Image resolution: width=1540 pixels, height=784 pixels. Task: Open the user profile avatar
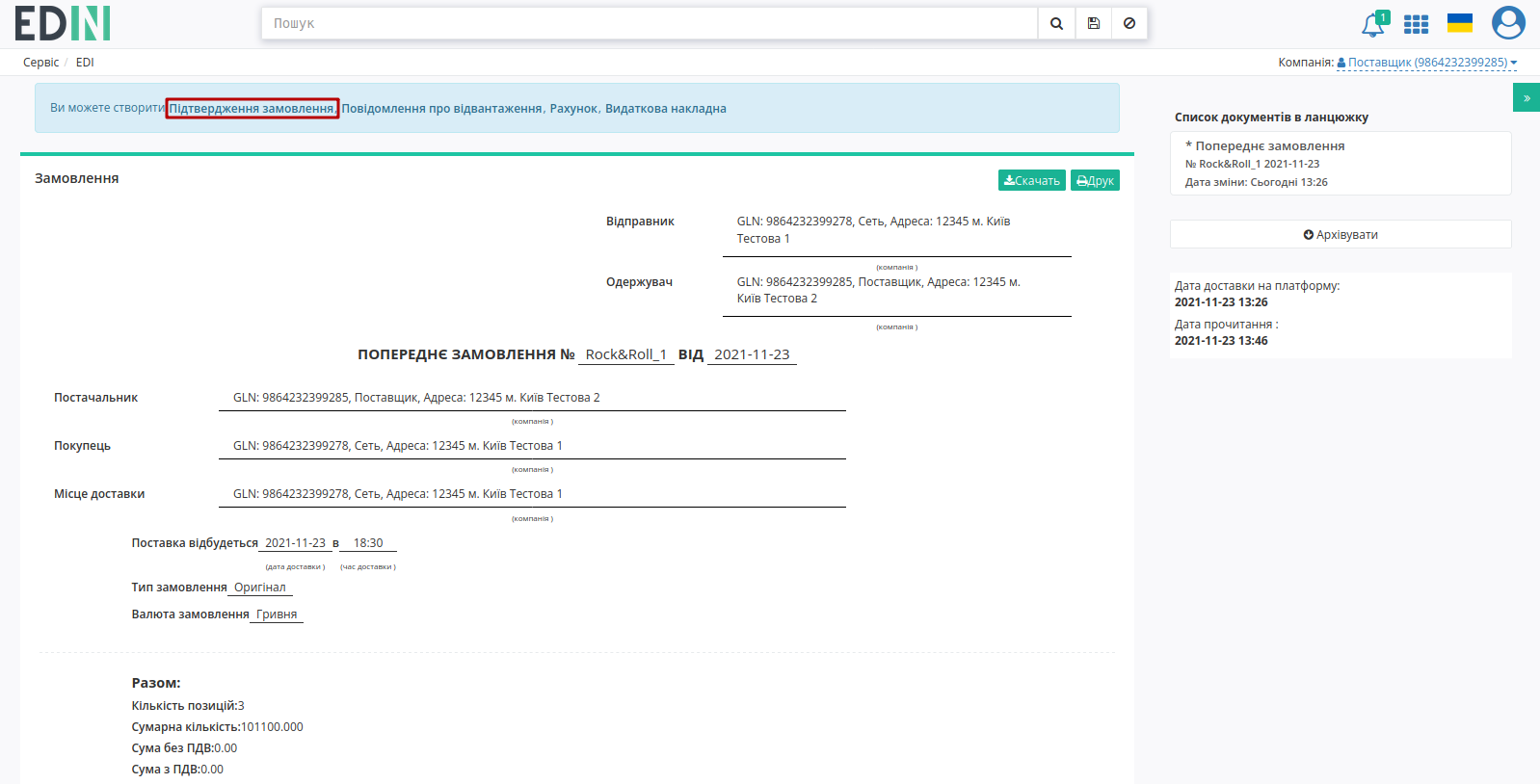1508,23
